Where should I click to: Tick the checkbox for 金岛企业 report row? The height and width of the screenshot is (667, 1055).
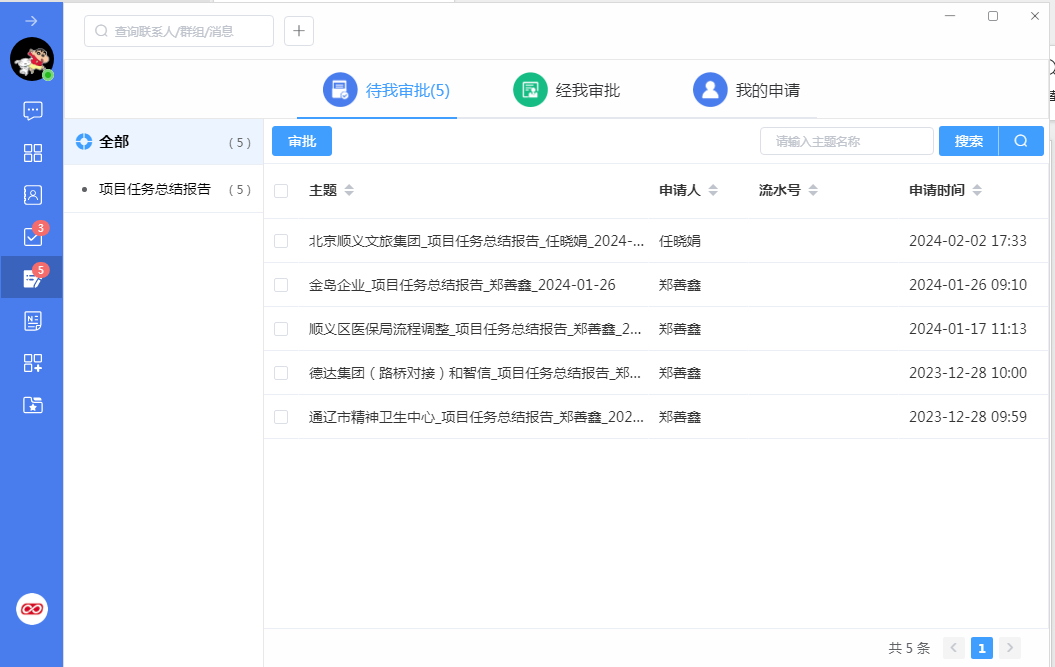click(281, 285)
